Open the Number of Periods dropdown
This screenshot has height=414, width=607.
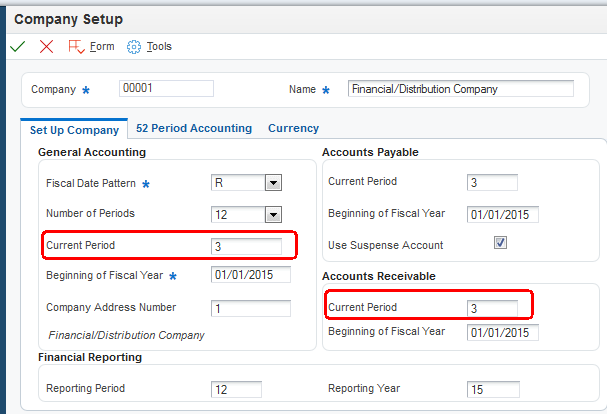(272, 214)
